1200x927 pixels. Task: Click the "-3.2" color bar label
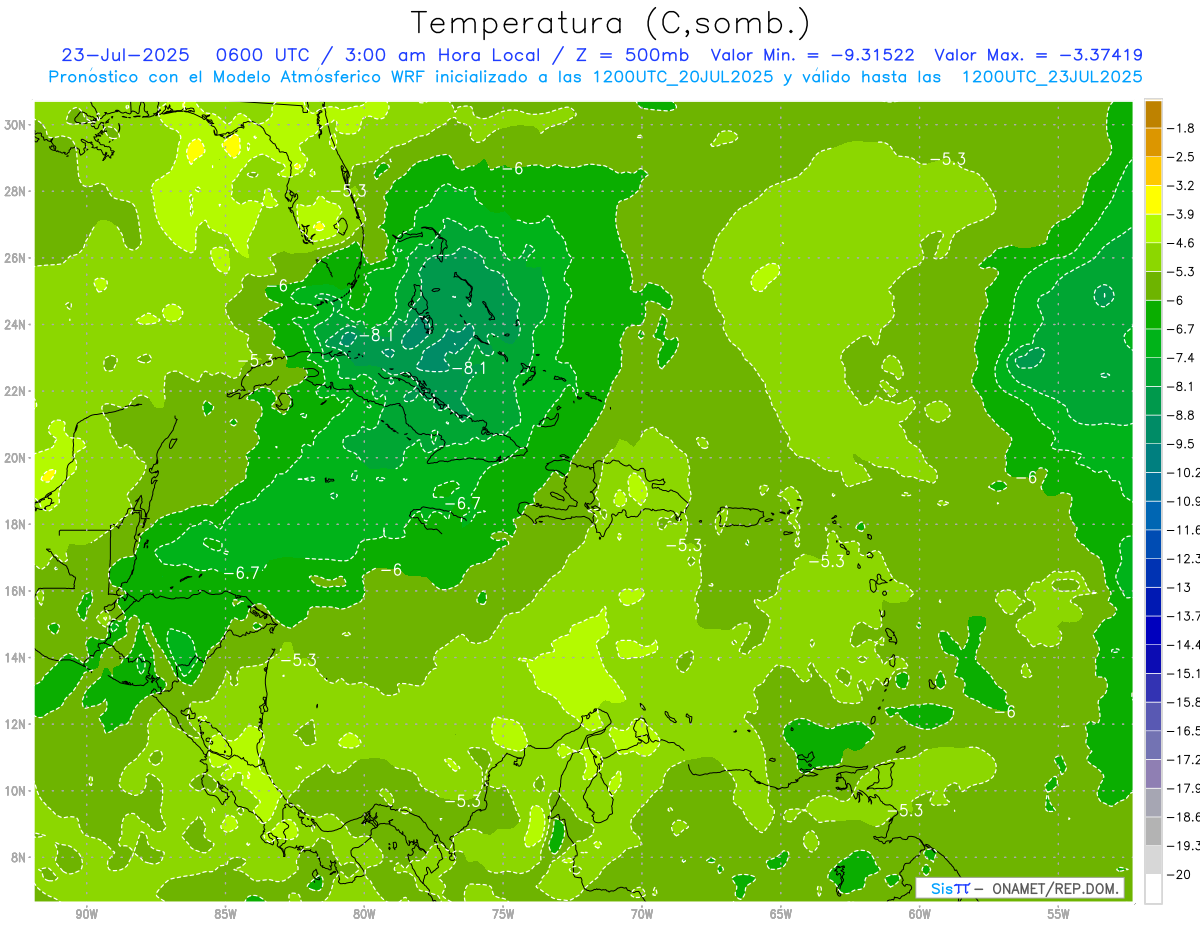tap(1182, 185)
